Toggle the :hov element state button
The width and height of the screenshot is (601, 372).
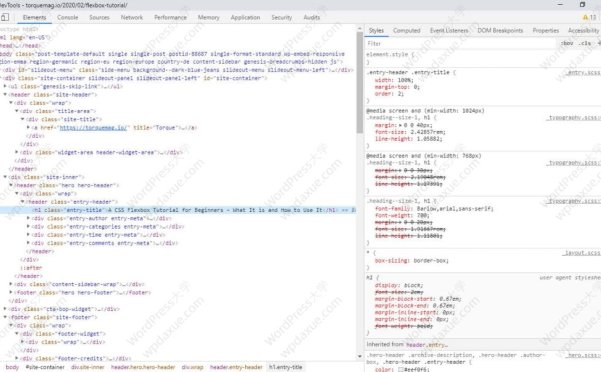click(567, 44)
